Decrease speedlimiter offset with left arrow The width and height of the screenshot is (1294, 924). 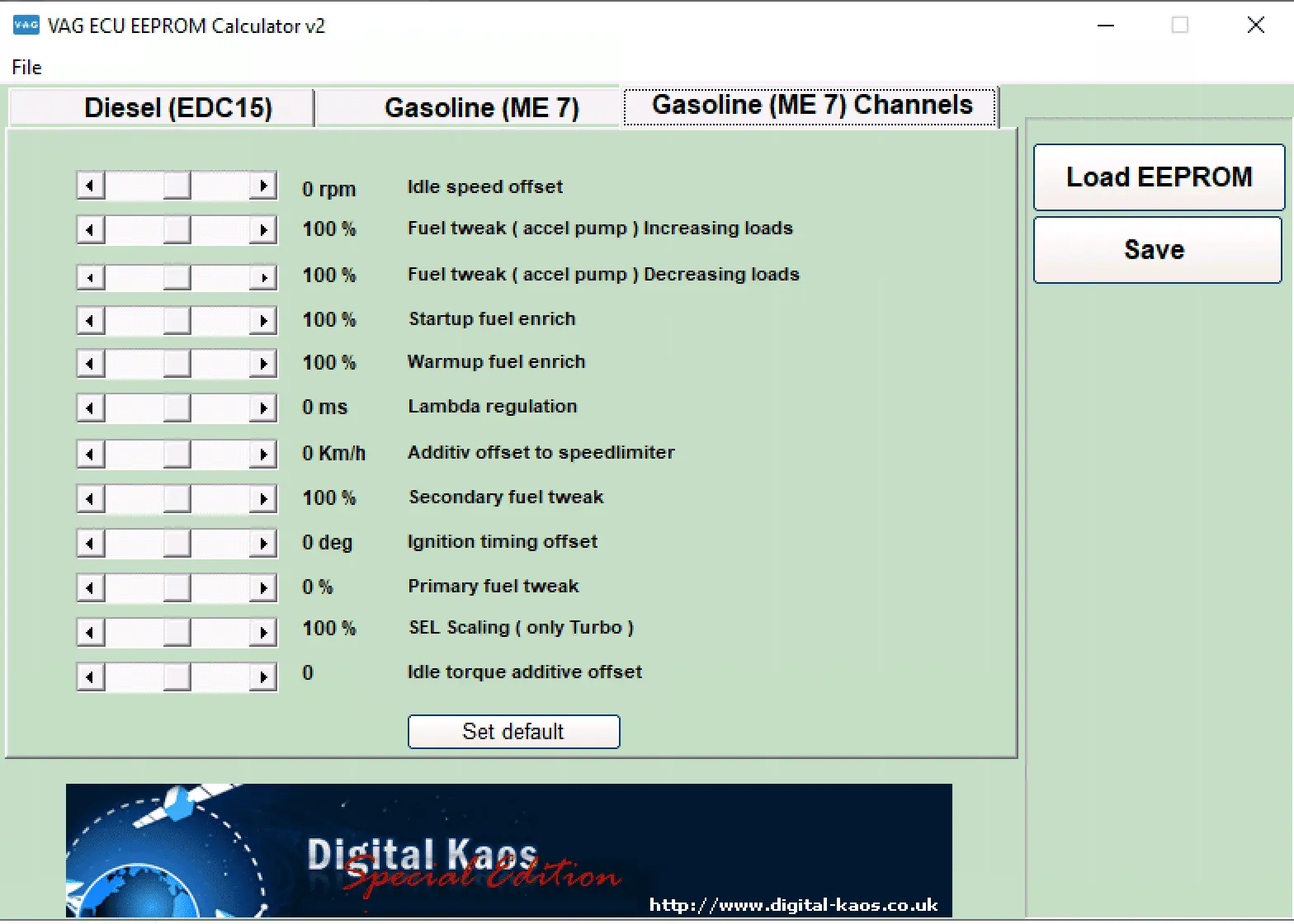point(92,454)
